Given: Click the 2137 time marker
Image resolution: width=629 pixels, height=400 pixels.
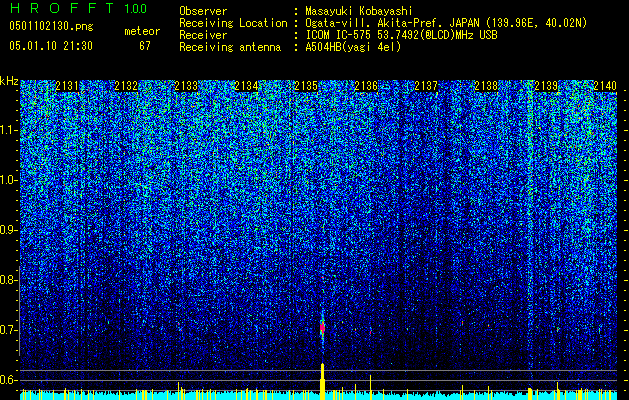Looking at the screenshot, I should (x=426, y=86).
